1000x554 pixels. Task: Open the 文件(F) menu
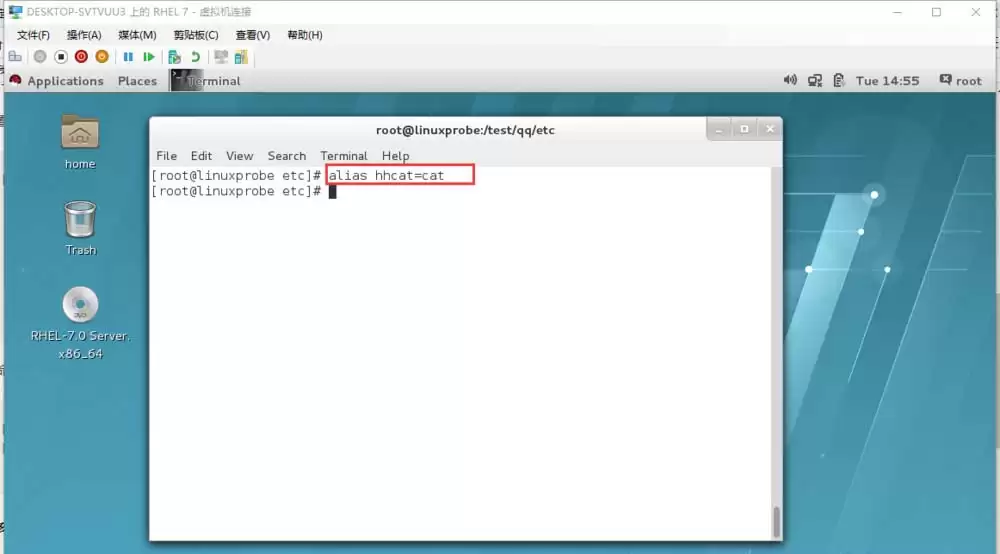pos(33,35)
